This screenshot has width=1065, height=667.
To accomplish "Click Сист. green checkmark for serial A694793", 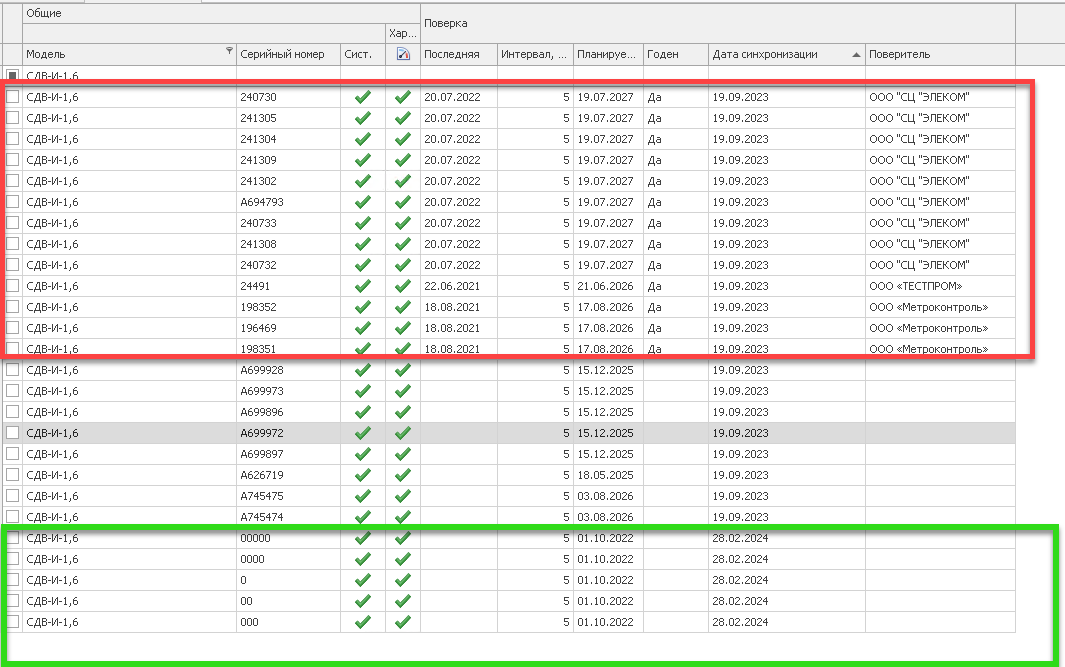I will pos(363,202).
